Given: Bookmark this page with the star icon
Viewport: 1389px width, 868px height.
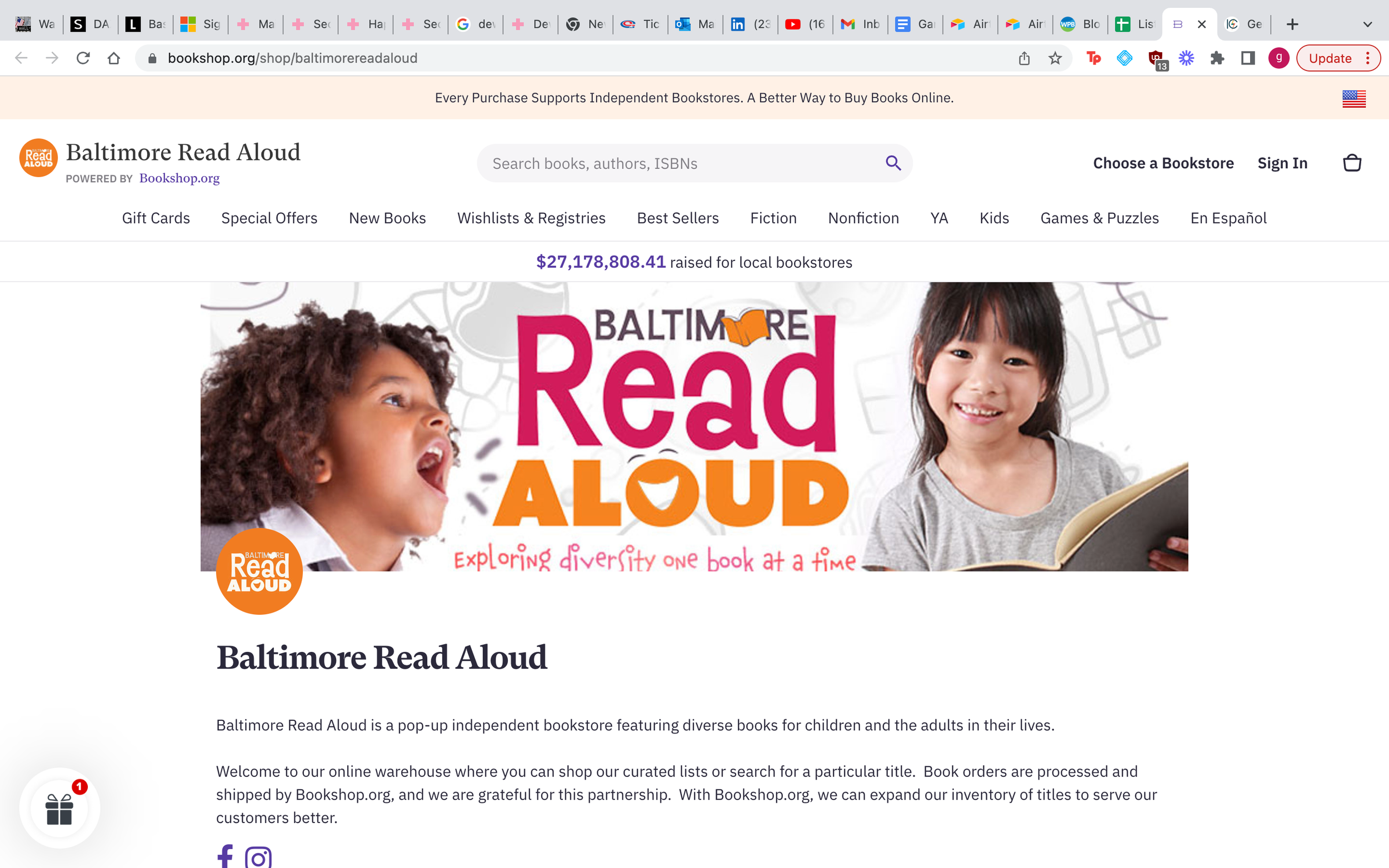Looking at the screenshot, I should tap(1055, 58).
